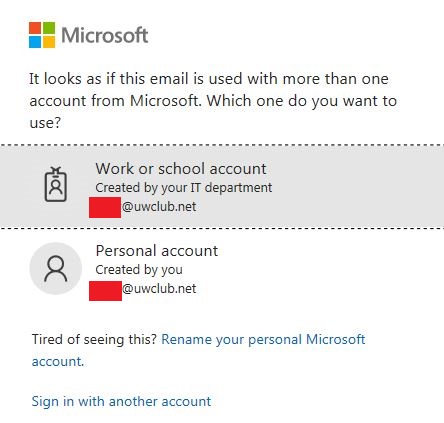This screenshot has width=444, height=423.
Task: Click the red redaction box in the personal account
Action: tap(105, 291)
